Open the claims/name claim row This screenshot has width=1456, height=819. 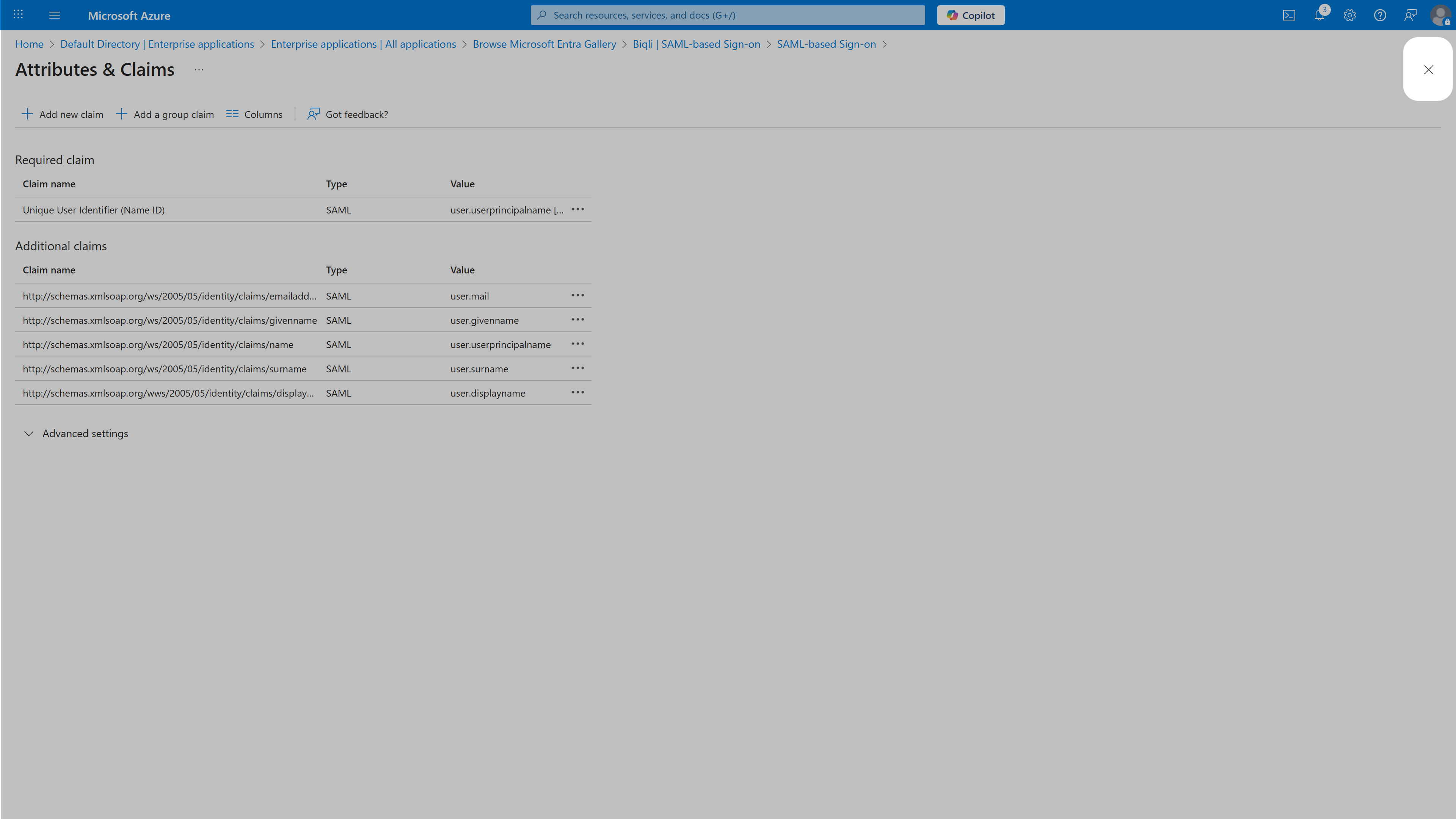click(303, 344)
